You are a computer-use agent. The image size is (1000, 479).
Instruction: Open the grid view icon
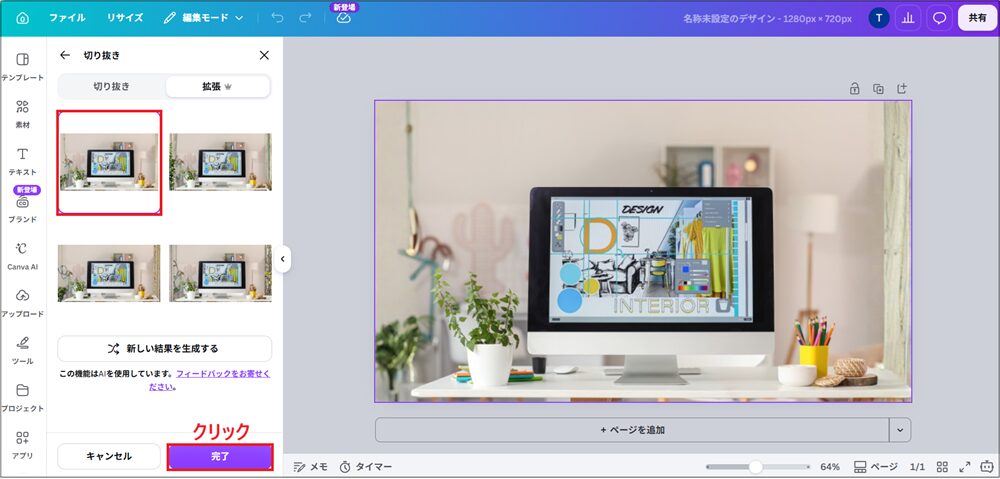tap(942, 467)
